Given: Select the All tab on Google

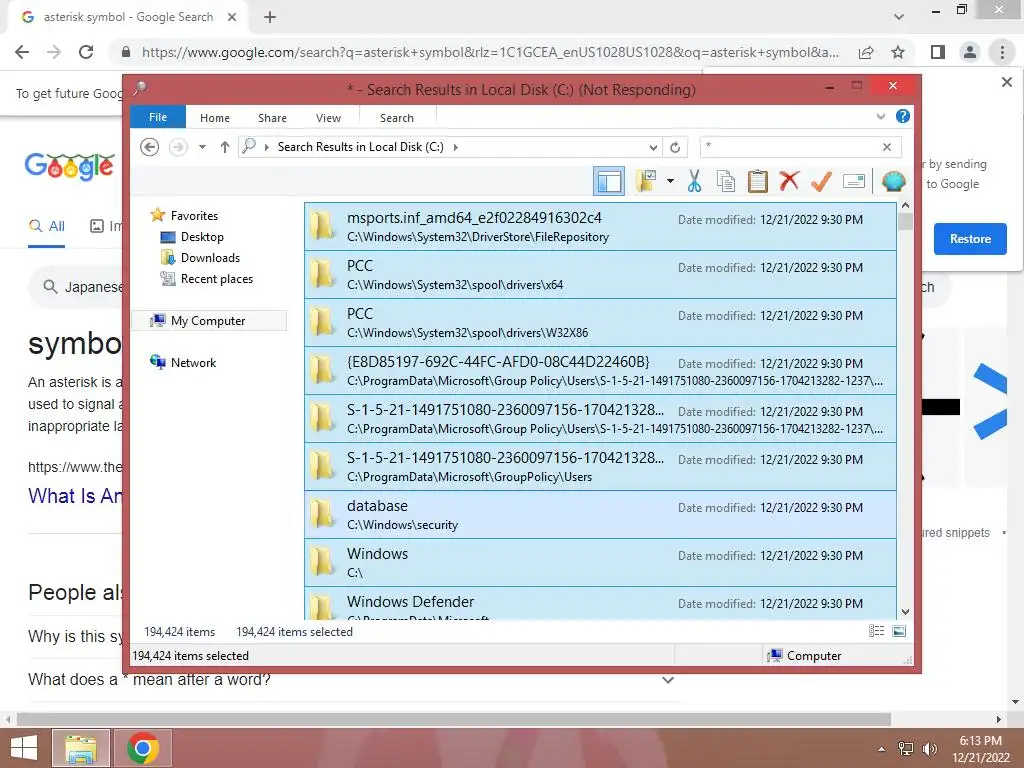Looking at the screenshot, I should 46,227.
